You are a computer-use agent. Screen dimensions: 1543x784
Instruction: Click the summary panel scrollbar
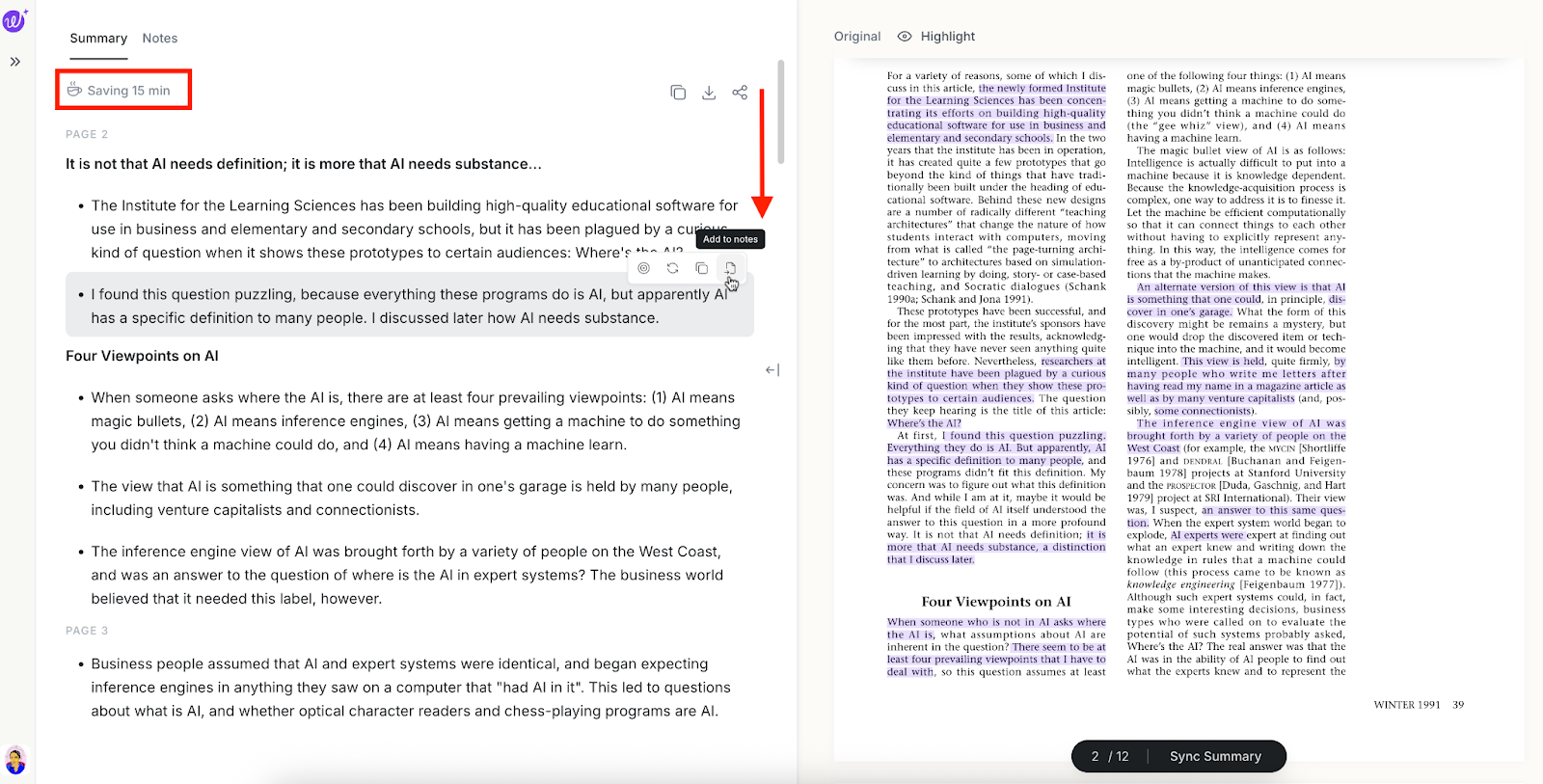tap(780, 112)
